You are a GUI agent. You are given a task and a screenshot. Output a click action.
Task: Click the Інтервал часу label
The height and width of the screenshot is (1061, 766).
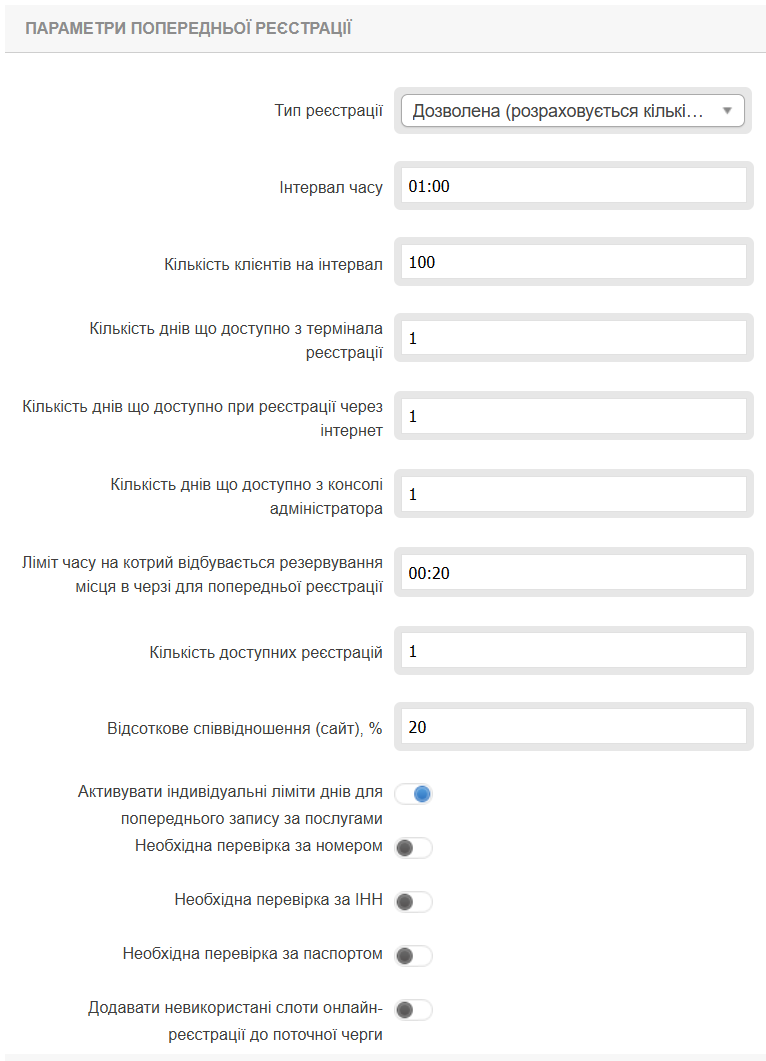tap(330, 187)
